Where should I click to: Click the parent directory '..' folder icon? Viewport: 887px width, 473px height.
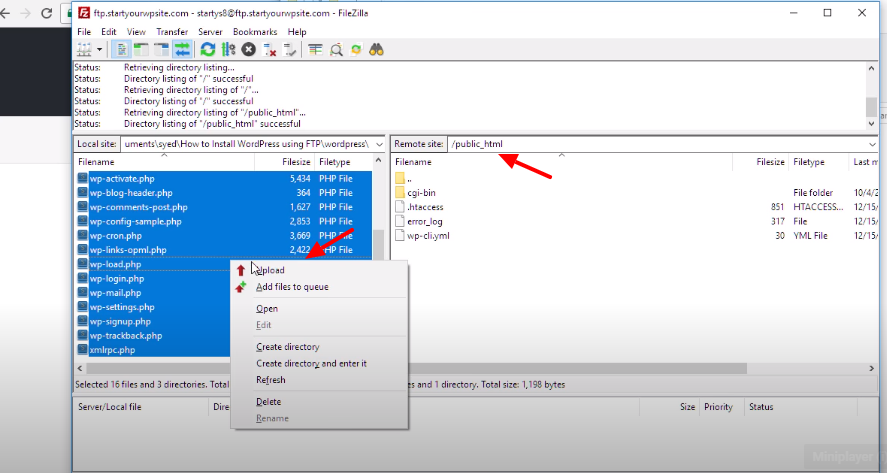(400, 179)
